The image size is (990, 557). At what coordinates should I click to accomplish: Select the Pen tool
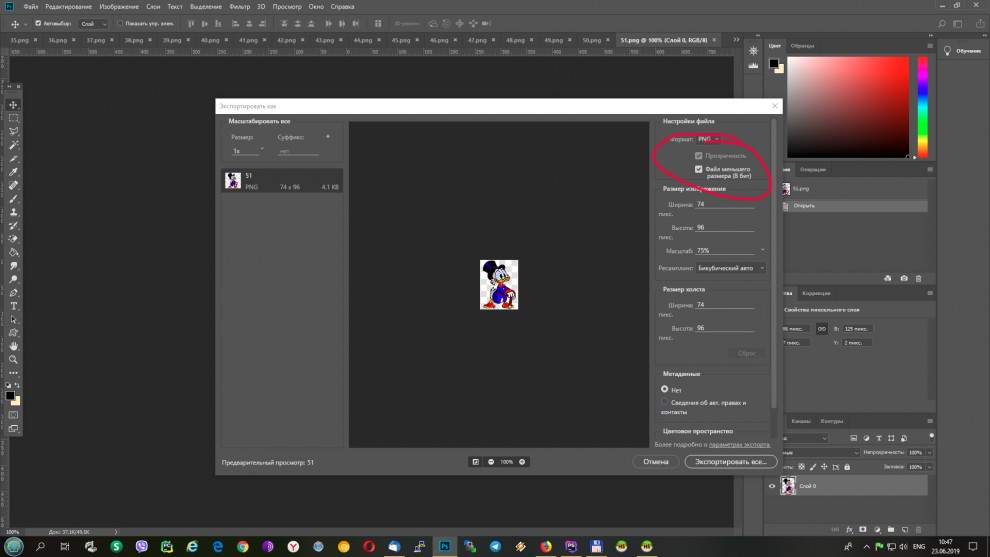coord(13,293)
